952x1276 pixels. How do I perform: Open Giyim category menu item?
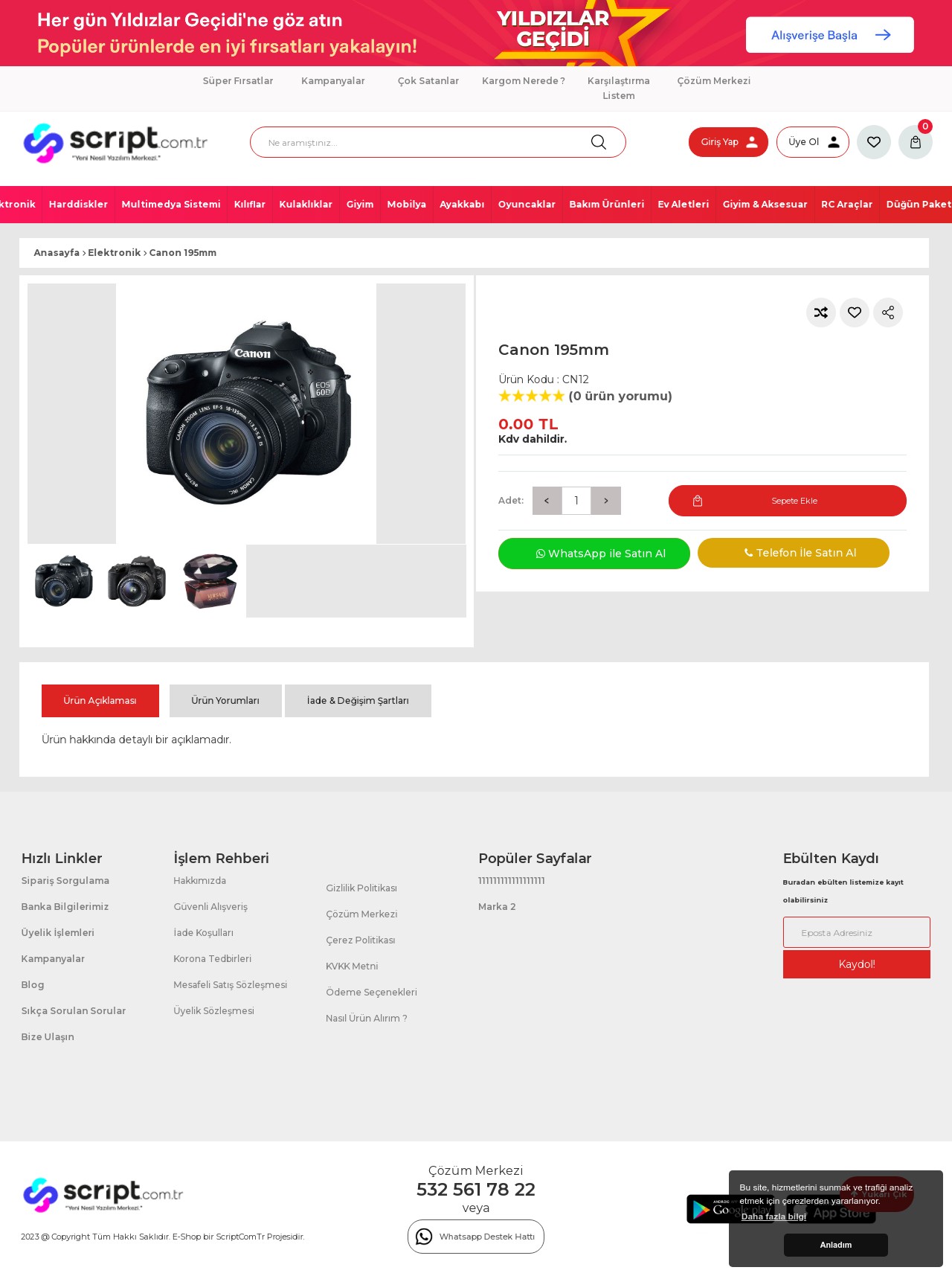pos(360,205)
